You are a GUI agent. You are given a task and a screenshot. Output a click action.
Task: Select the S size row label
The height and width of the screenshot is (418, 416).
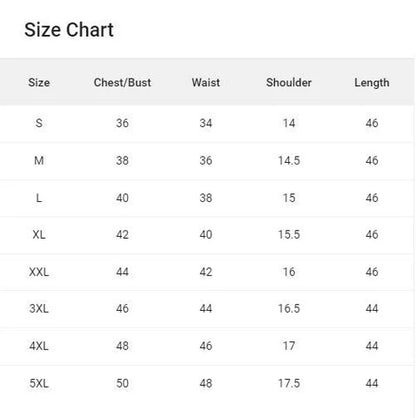point(39,123)
